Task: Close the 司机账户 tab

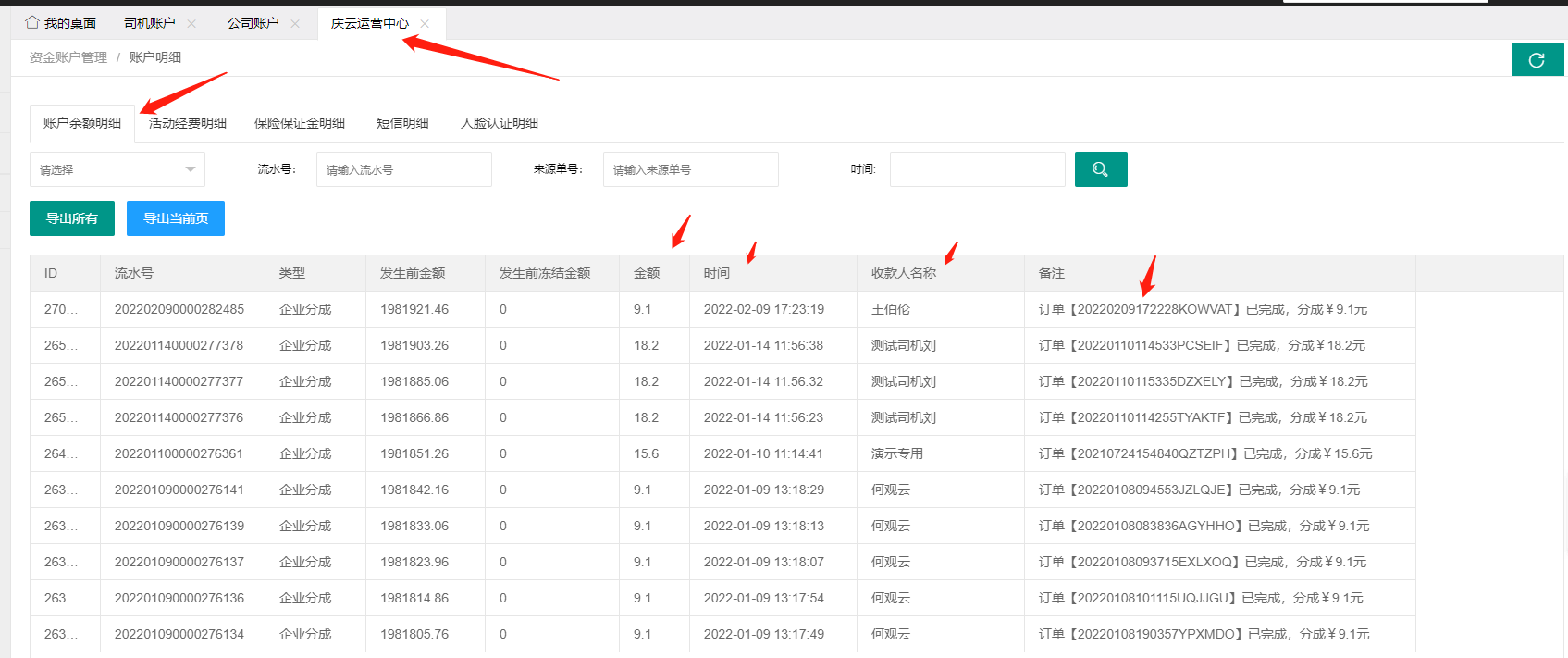Action: click(191, 24)
